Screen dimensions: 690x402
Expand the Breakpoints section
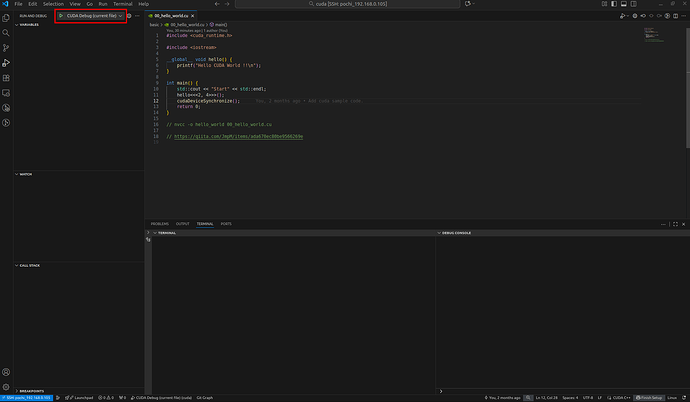pos(31,391)
